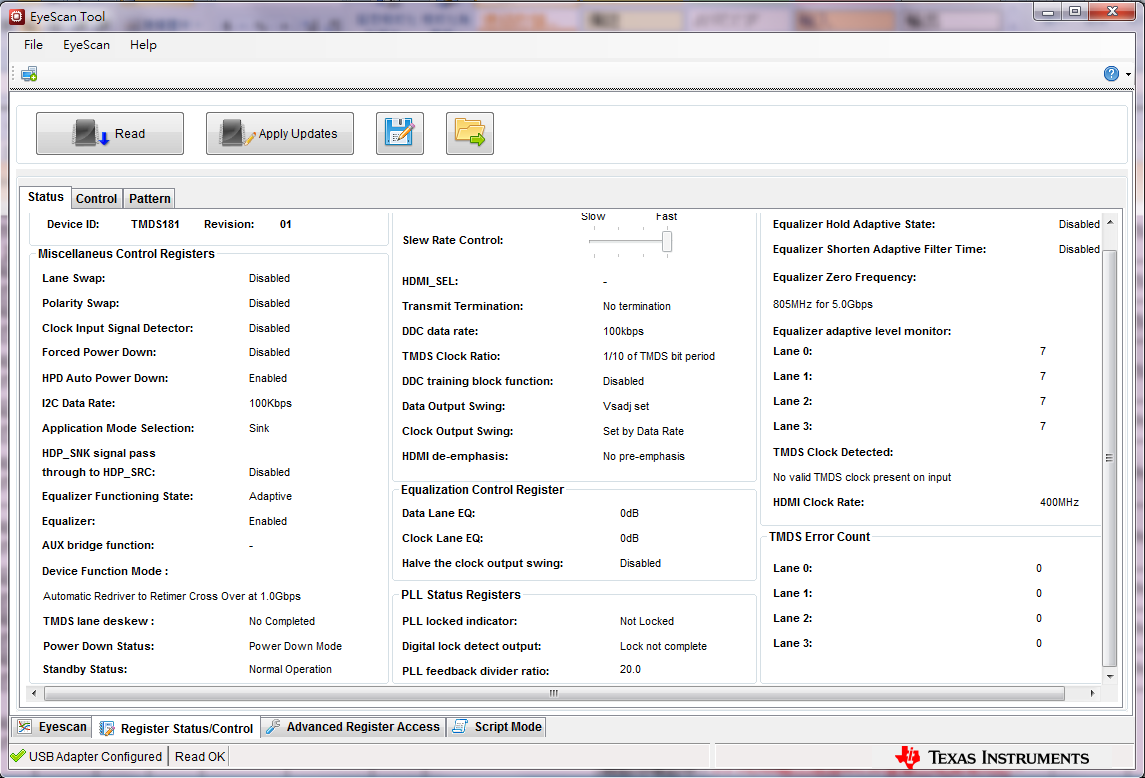Click the Clock Output Swing label
Screen dimensions: 1145x778
(458, 431)
